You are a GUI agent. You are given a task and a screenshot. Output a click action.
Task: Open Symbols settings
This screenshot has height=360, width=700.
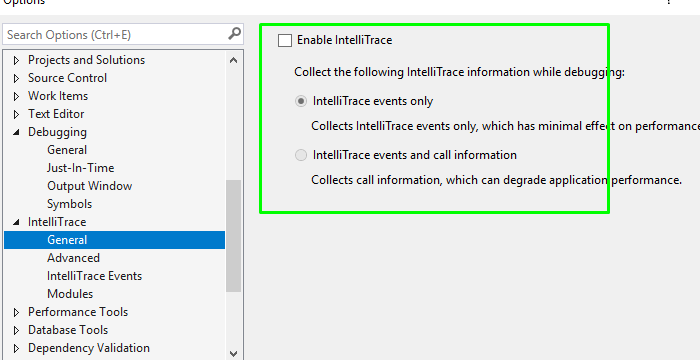pos(70,204)
